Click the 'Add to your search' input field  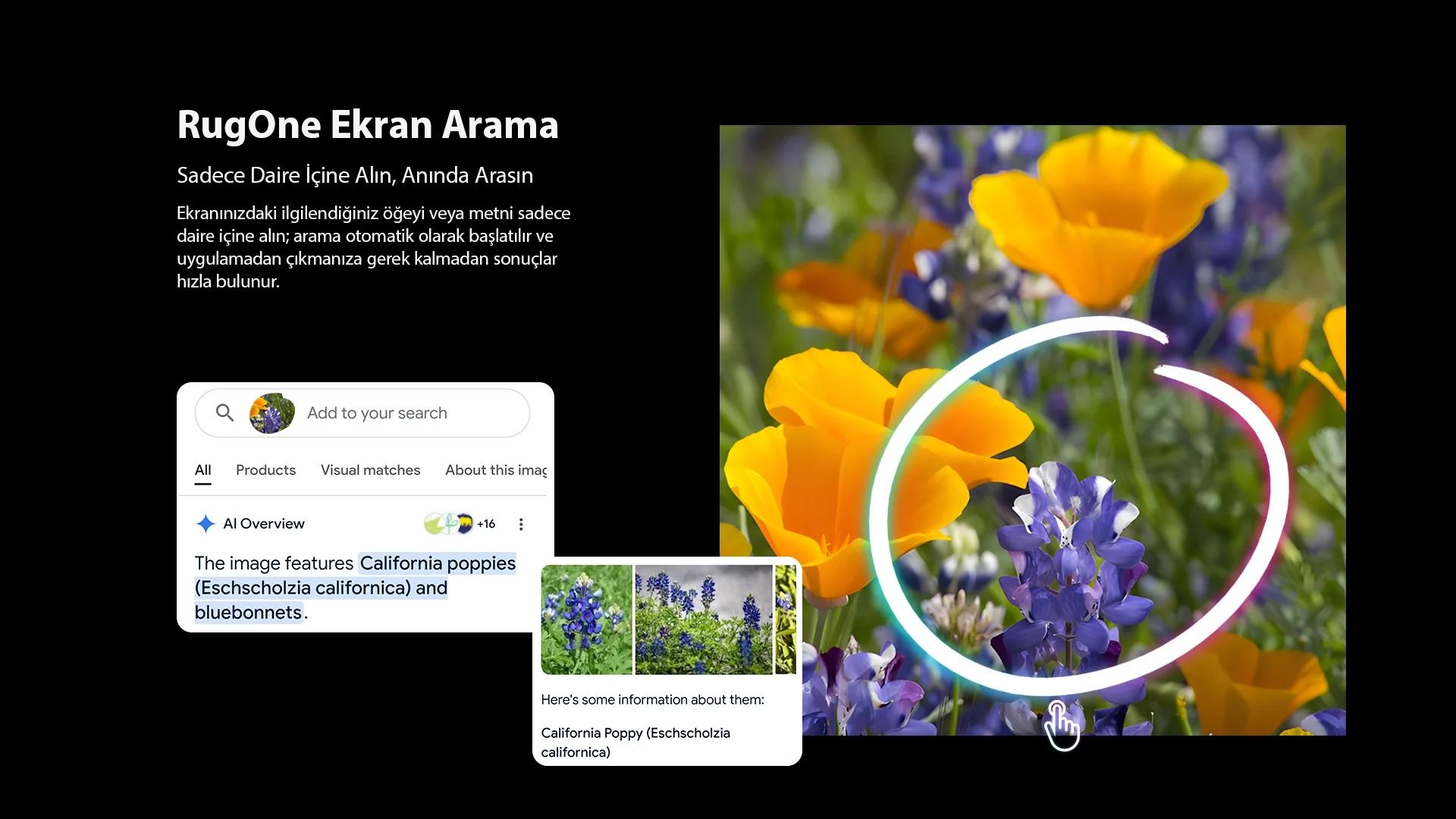click(362, 413)
